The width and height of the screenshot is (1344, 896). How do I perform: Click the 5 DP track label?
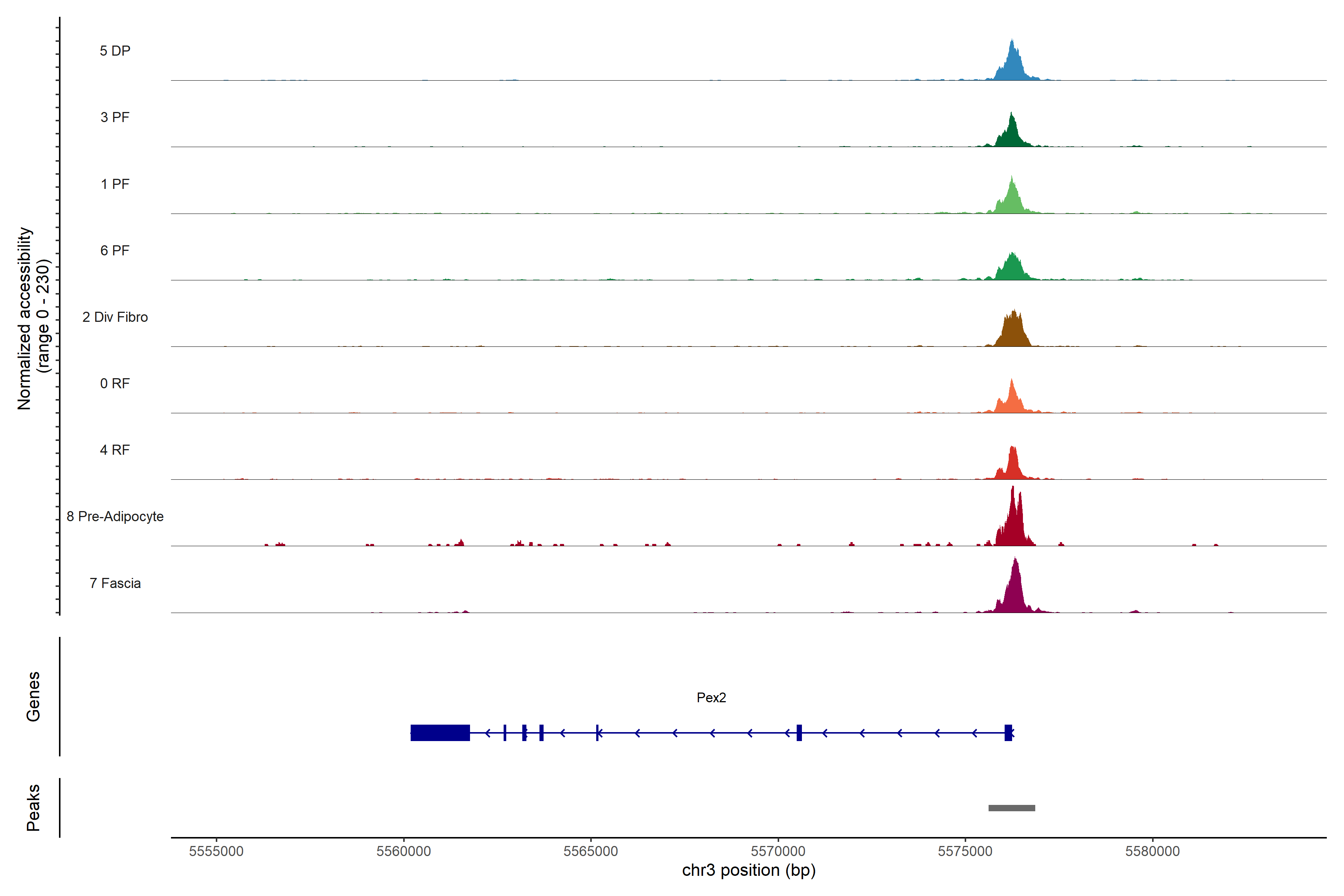pos(115,51)
